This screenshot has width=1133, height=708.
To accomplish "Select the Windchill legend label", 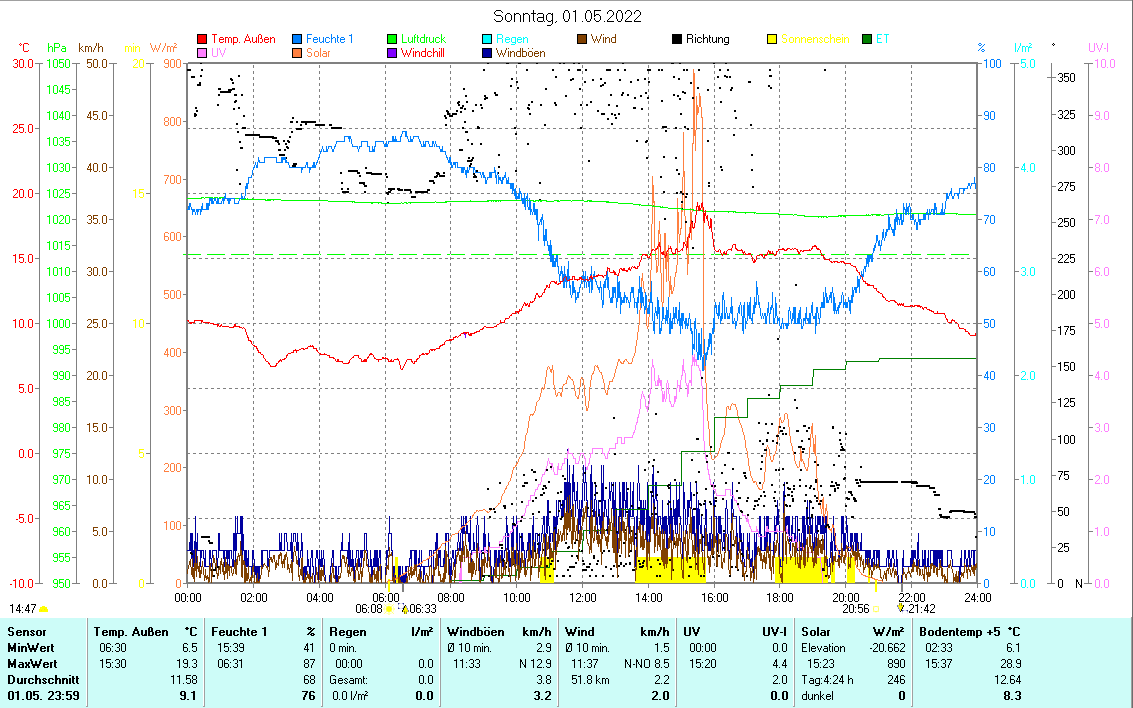I will (423, 53).
